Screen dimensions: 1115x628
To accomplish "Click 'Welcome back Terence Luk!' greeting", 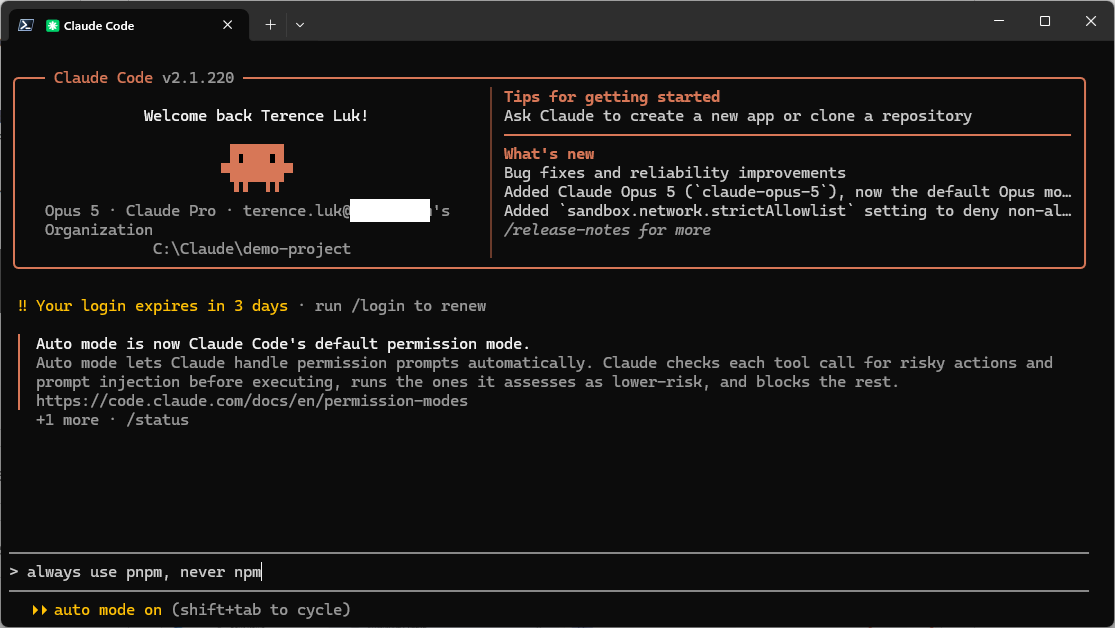I will 256,116.
